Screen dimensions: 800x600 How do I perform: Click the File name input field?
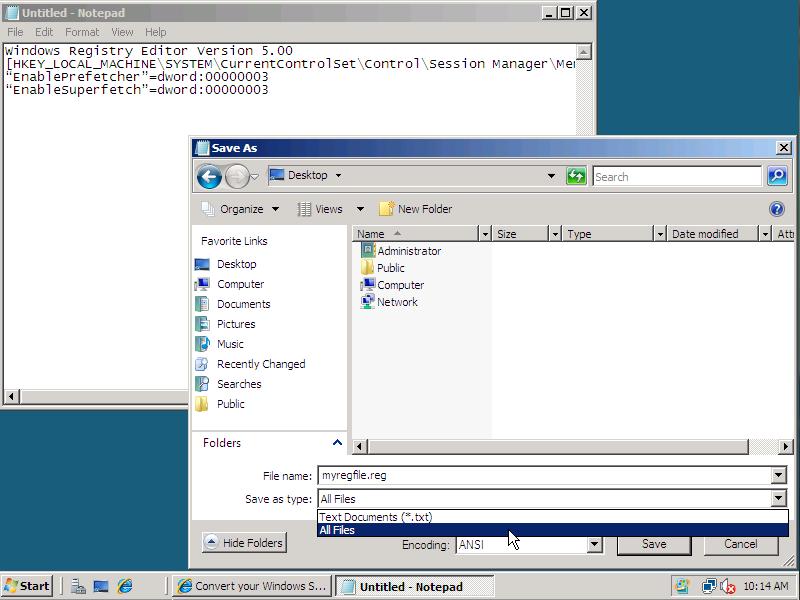pos(545,476)
